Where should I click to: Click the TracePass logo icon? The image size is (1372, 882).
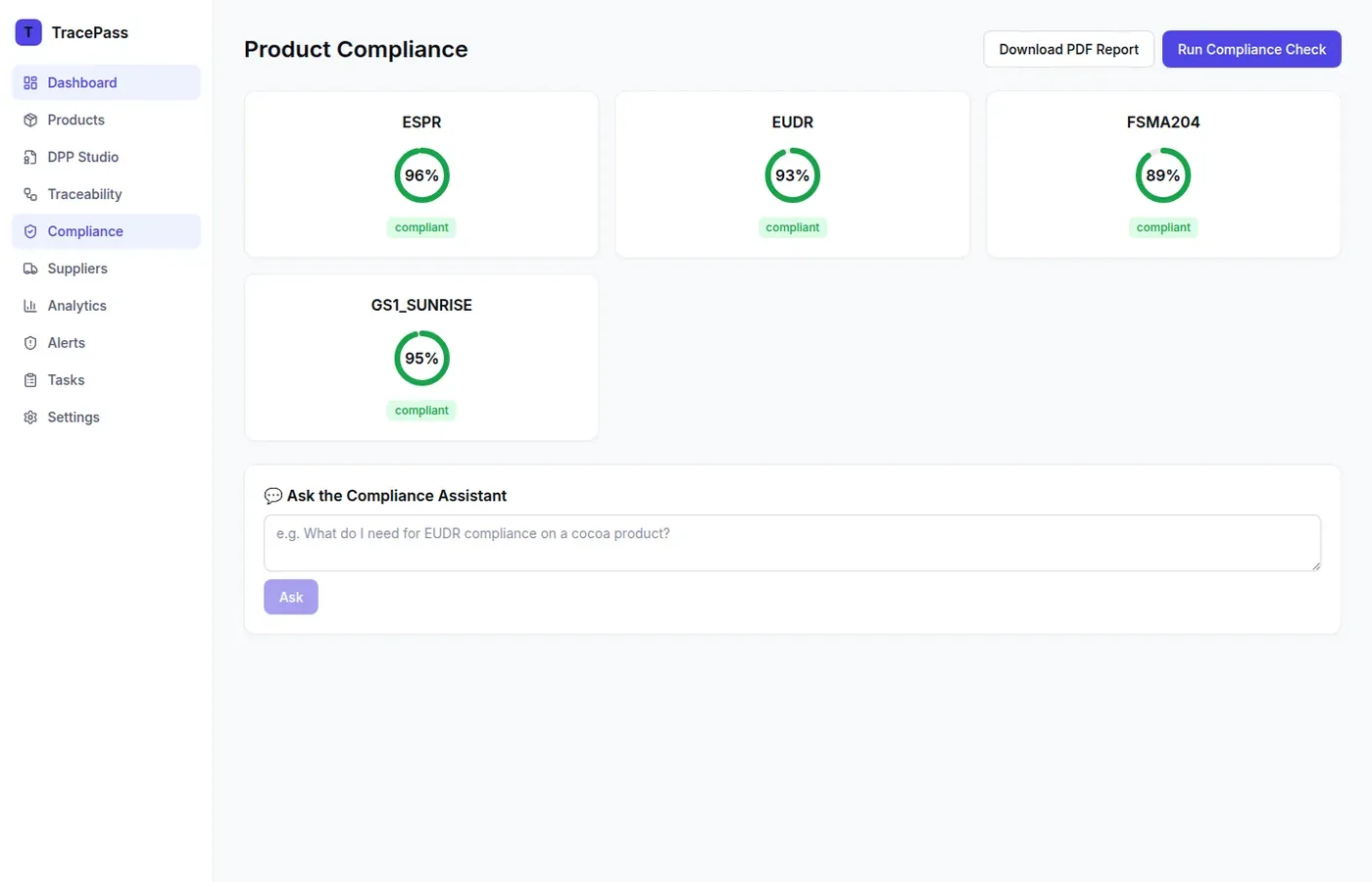click(x=28, y=32)
